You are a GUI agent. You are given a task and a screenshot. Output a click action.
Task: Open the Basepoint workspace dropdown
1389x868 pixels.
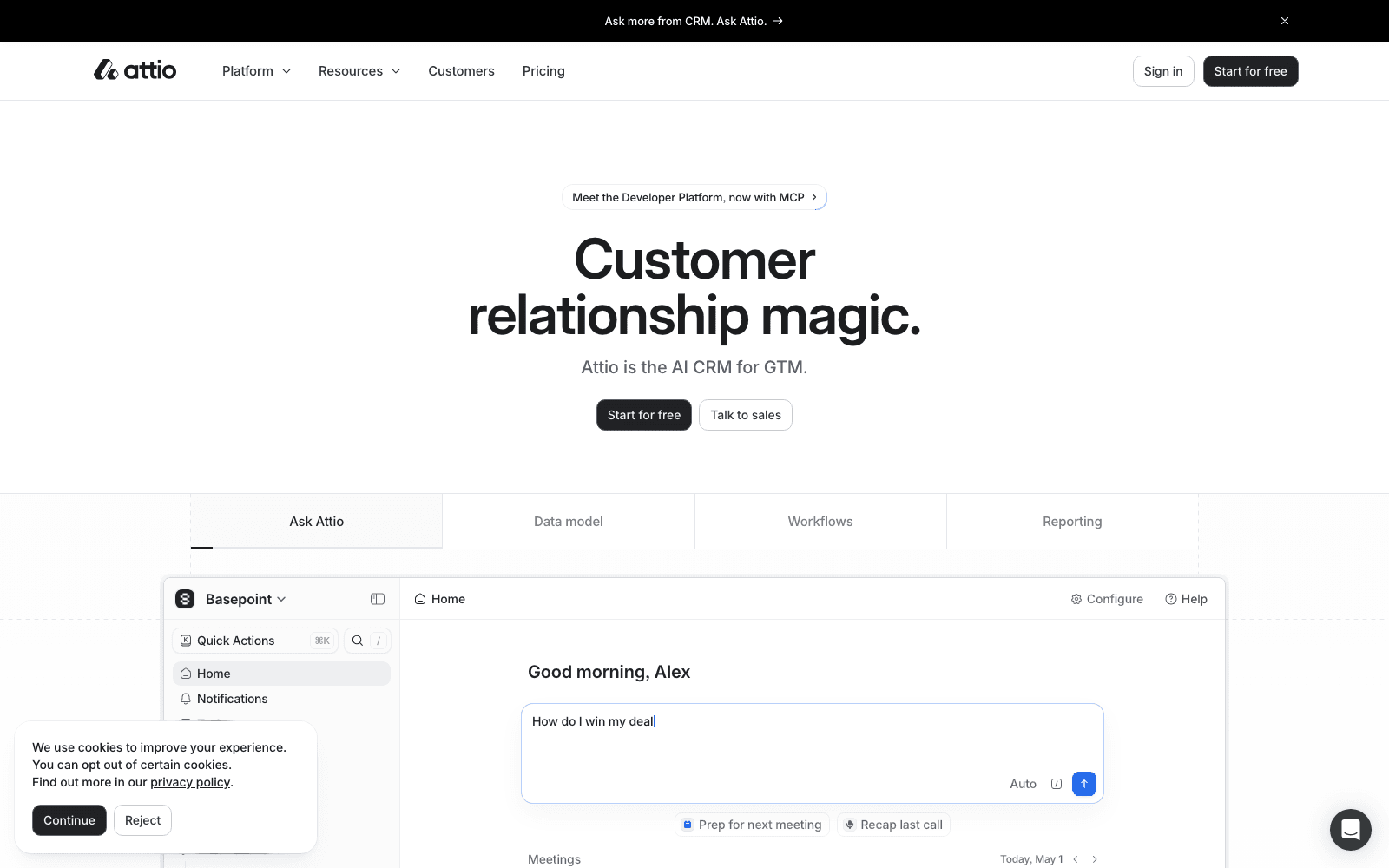click(246, 599)
